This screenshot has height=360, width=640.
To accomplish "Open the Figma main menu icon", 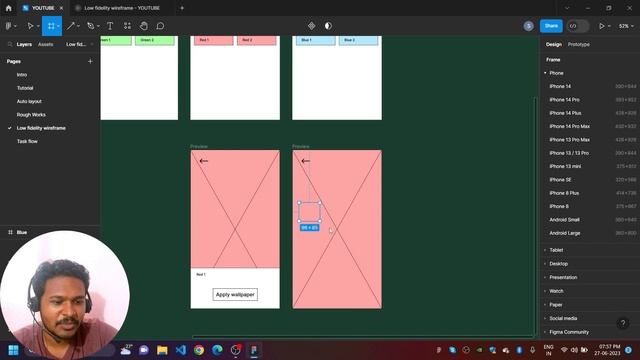I will tap(9, 26).
